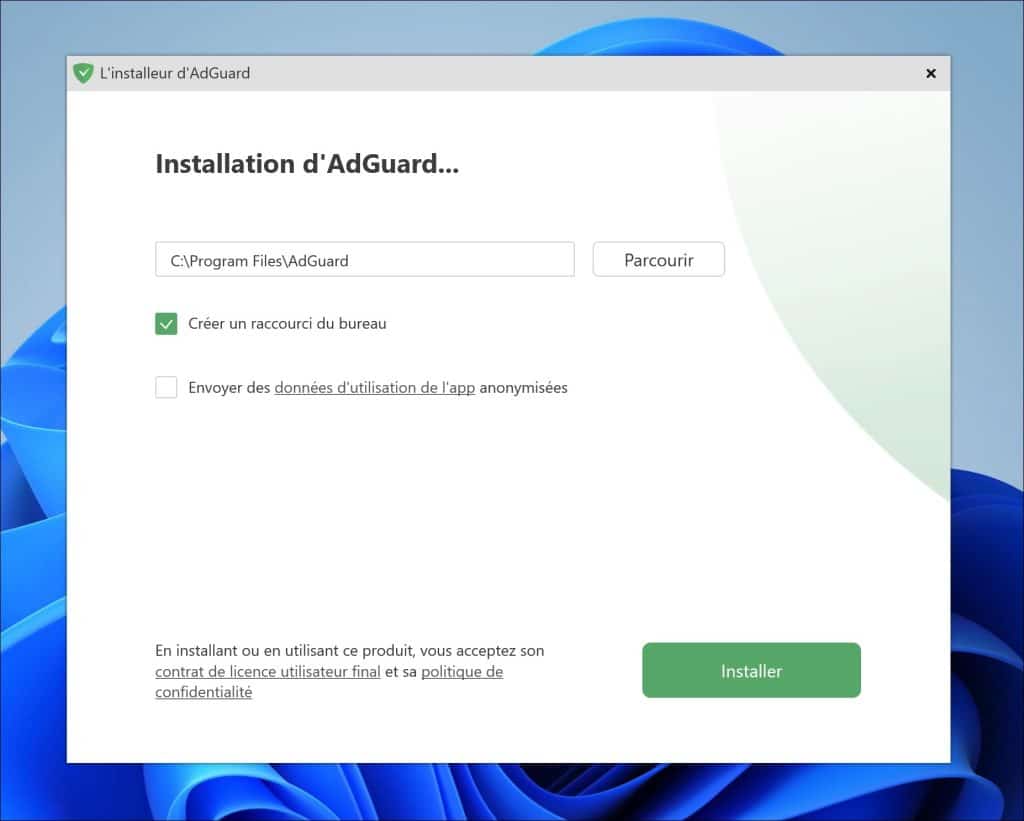
Task: Uncheck "Créer un raccourci du bureau"
Action: pos(166,323)
